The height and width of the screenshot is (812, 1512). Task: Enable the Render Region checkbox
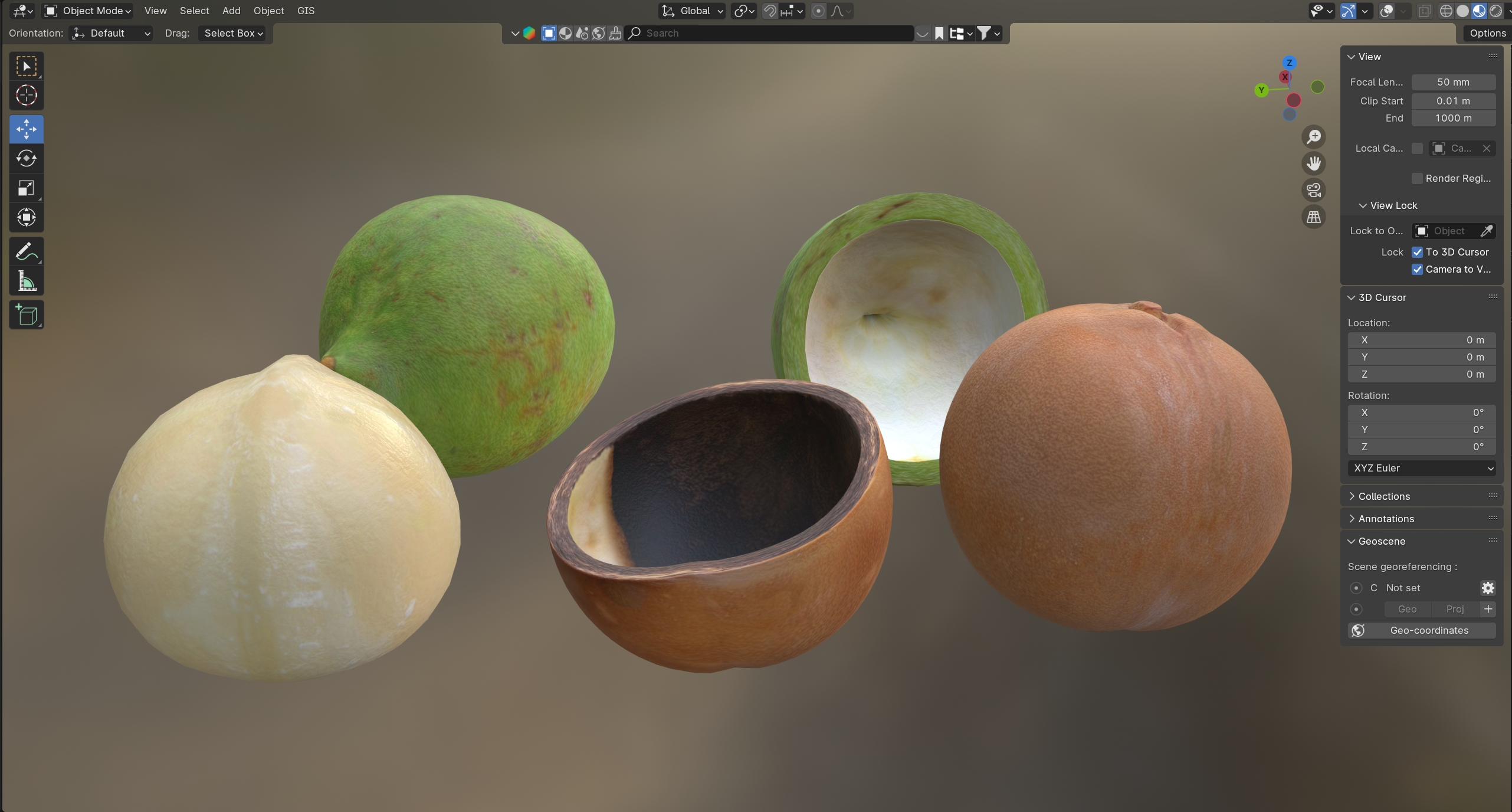1417,178
